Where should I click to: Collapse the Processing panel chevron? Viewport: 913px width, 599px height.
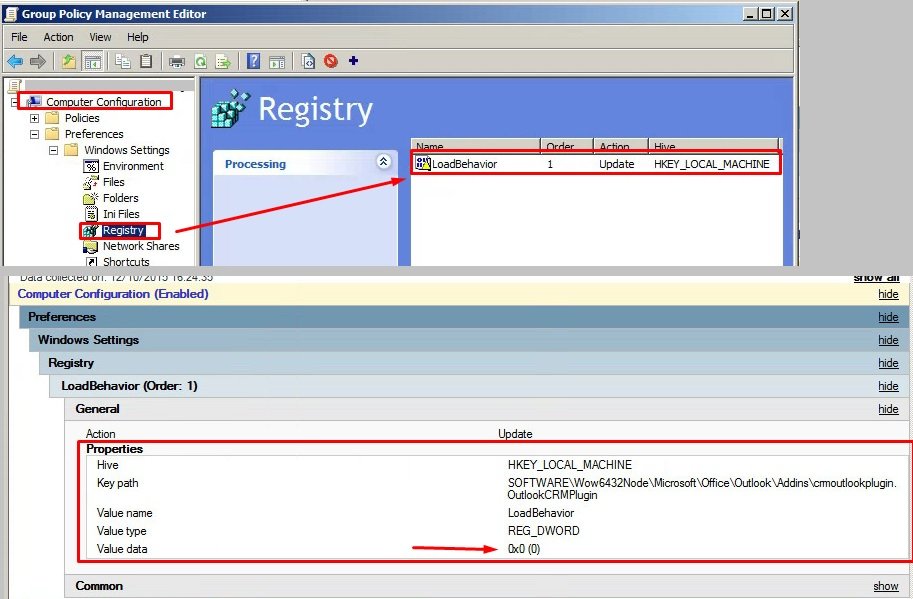382,162
